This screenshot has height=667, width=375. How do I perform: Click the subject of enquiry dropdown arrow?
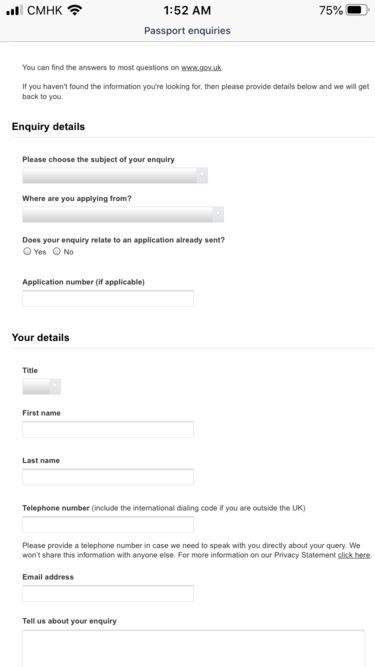202,175
